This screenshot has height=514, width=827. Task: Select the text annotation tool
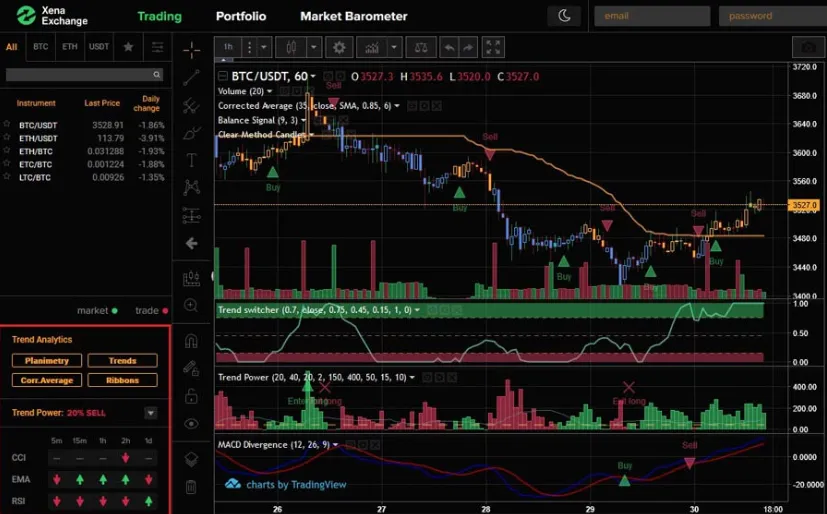pyautogui.click(x=191, y=160)
